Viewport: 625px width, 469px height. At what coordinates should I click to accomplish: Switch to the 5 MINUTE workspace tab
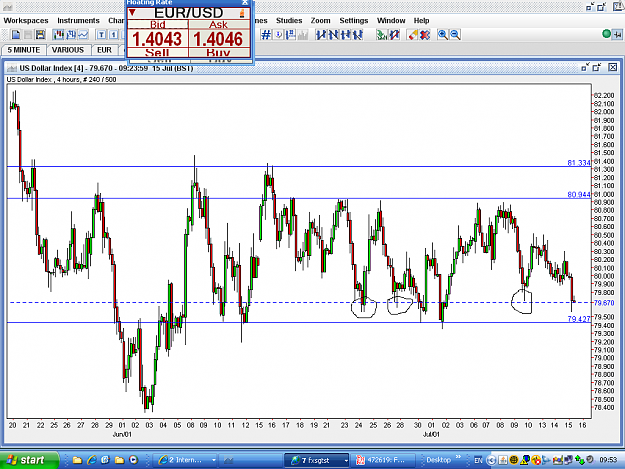pos(24,50)
